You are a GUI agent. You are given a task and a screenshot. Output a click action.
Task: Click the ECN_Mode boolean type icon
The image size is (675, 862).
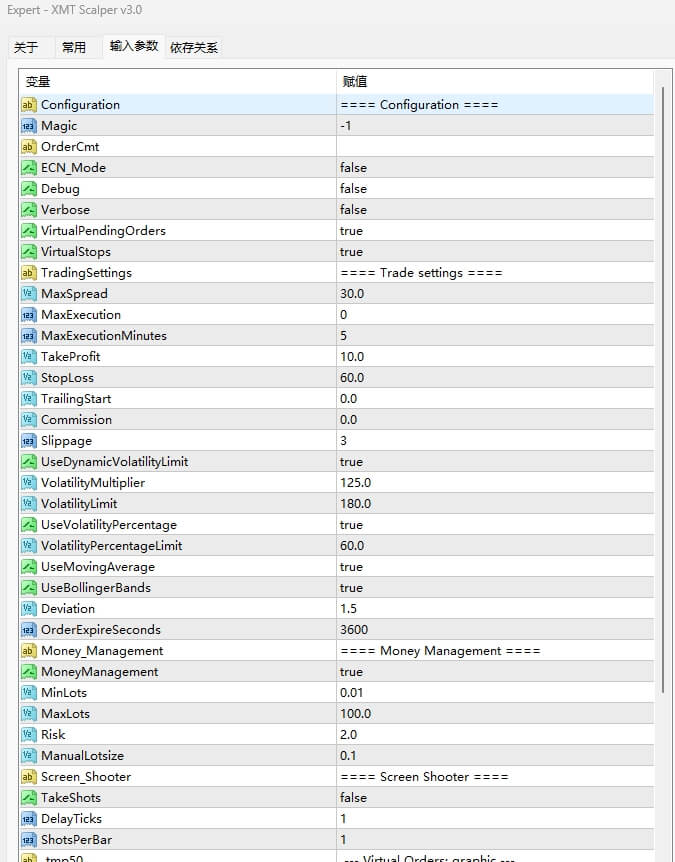(x=28, y=168)
